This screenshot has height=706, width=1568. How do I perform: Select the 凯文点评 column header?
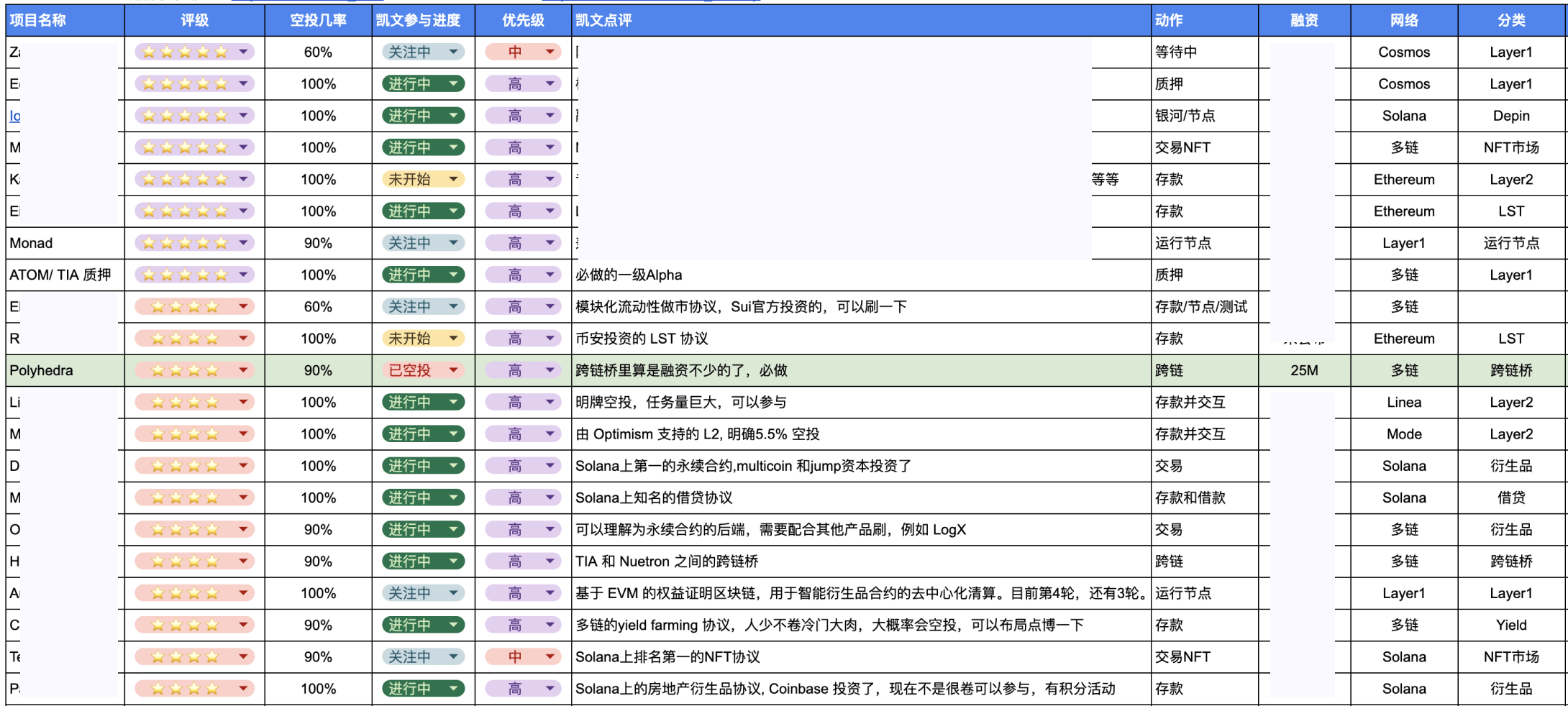[x=862, y=20]
